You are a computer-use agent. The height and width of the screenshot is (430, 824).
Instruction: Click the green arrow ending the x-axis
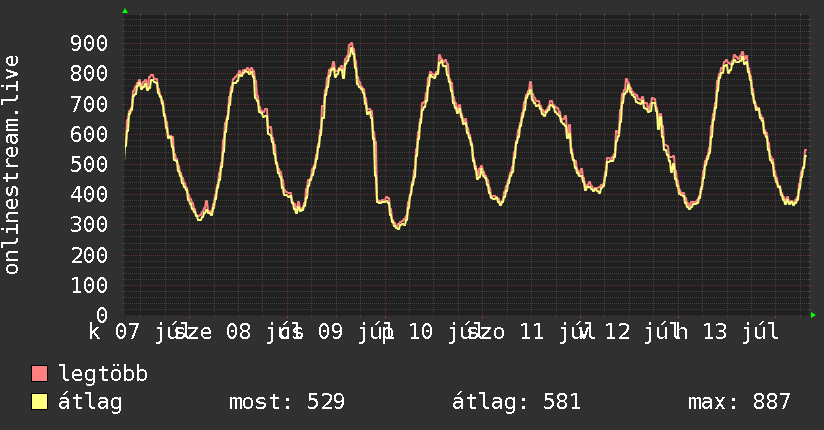click(813, 315)
